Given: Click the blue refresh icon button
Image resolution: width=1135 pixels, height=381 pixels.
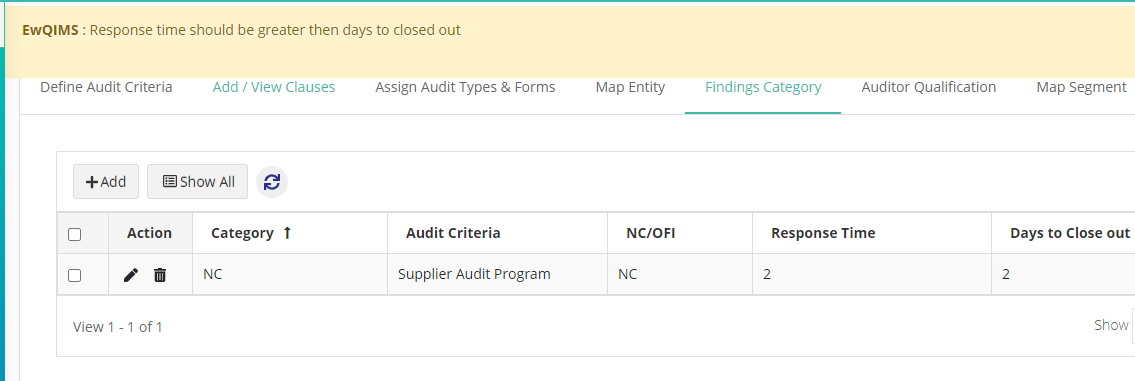Looking at the screenshot, I should click(272, 182).
